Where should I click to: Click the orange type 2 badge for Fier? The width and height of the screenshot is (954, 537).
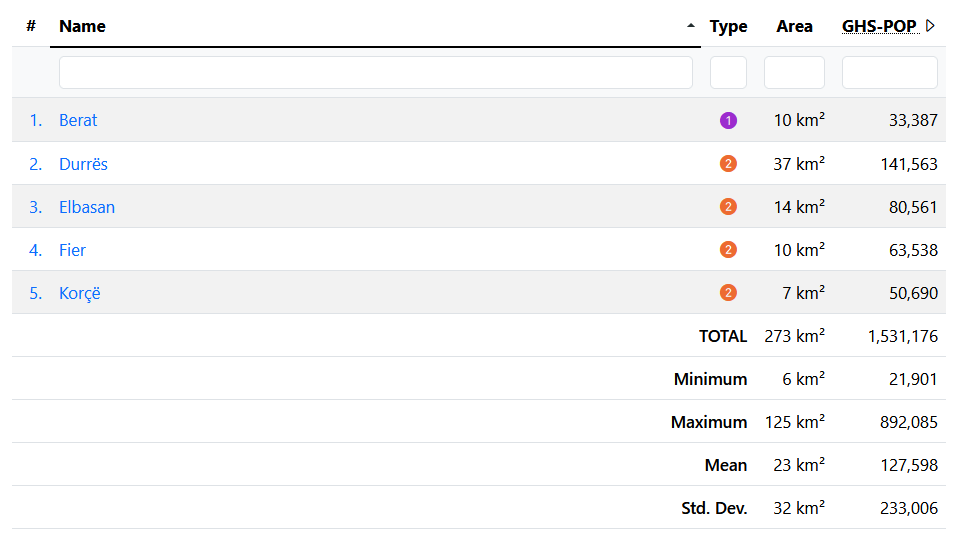point(728,250)
